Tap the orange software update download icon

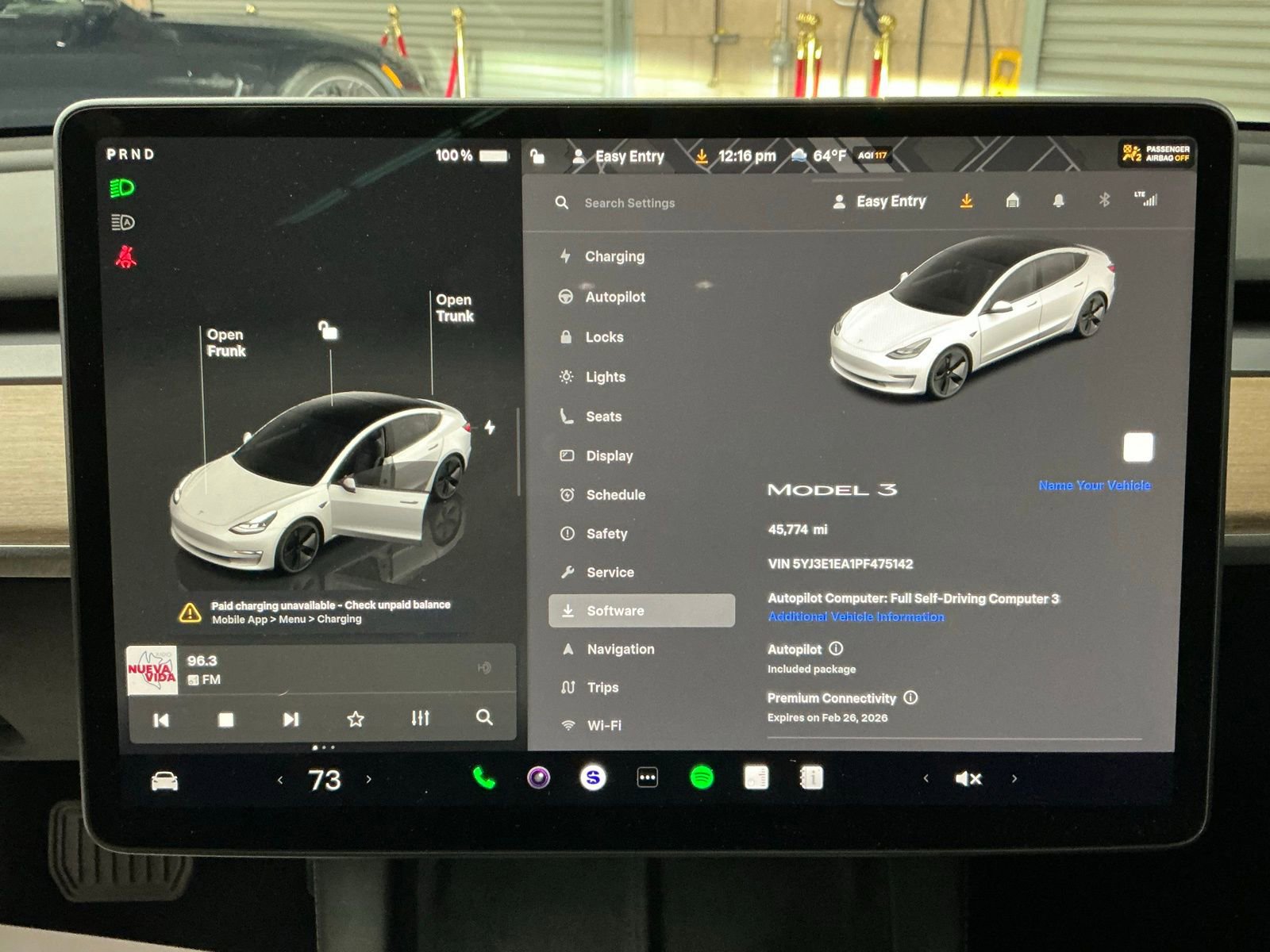(967, 201)
